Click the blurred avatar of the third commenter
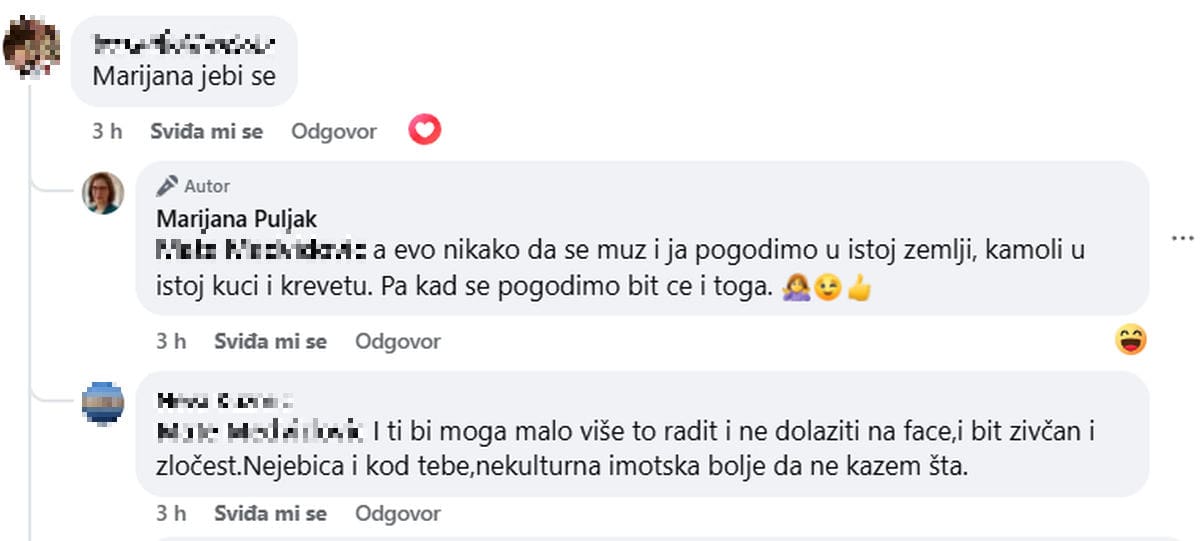Viewport: 1200px width, 541px height. pos(103,403)
